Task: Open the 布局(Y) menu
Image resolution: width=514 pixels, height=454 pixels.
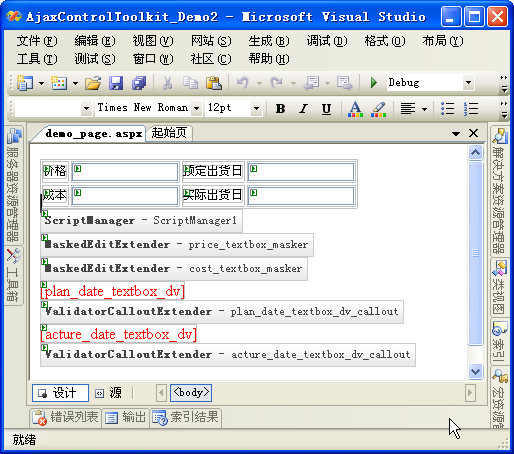Action: pos(443,41)
